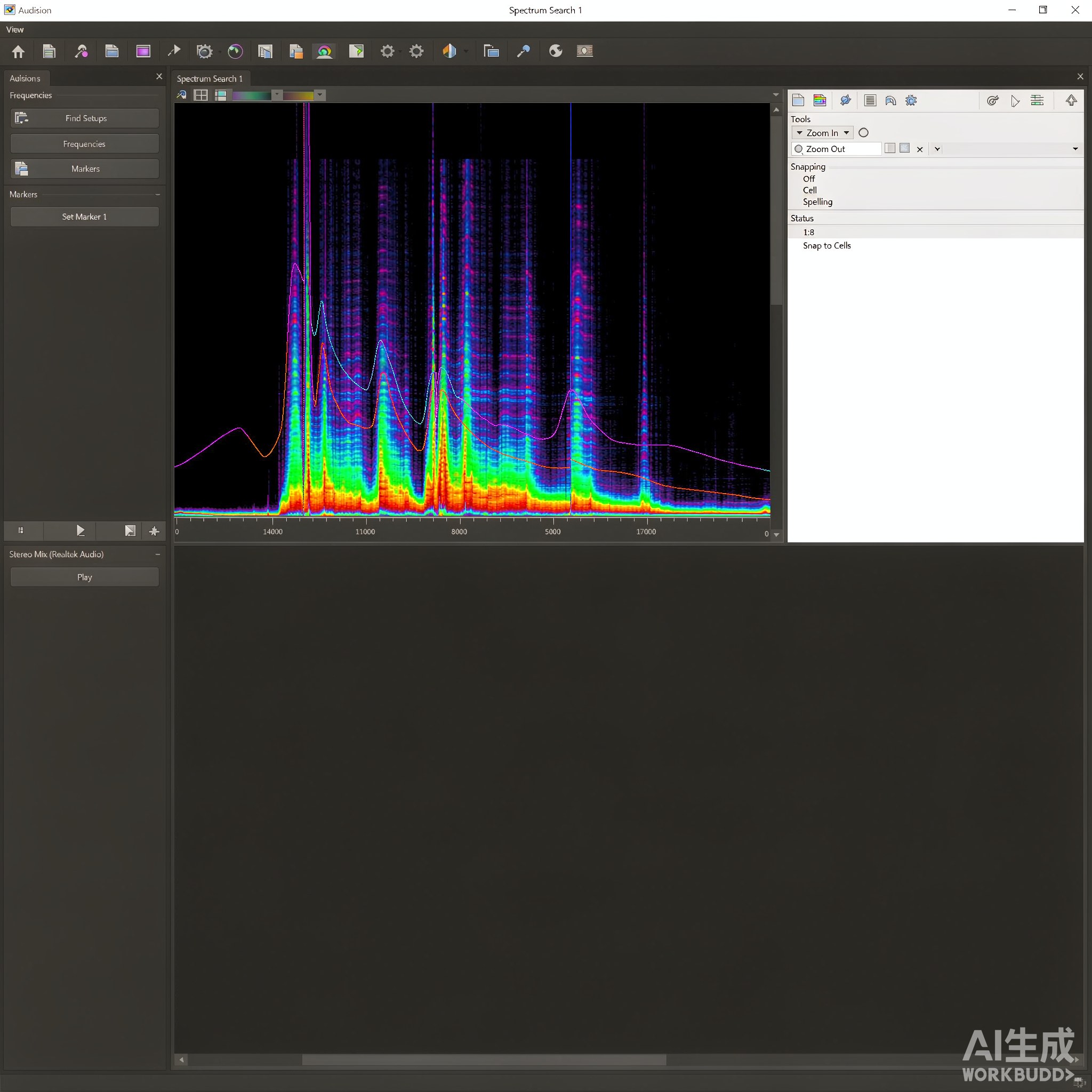Toggle the grid view icon above spectrogram
1092x1092 pixels.
[x=200, y=95]
